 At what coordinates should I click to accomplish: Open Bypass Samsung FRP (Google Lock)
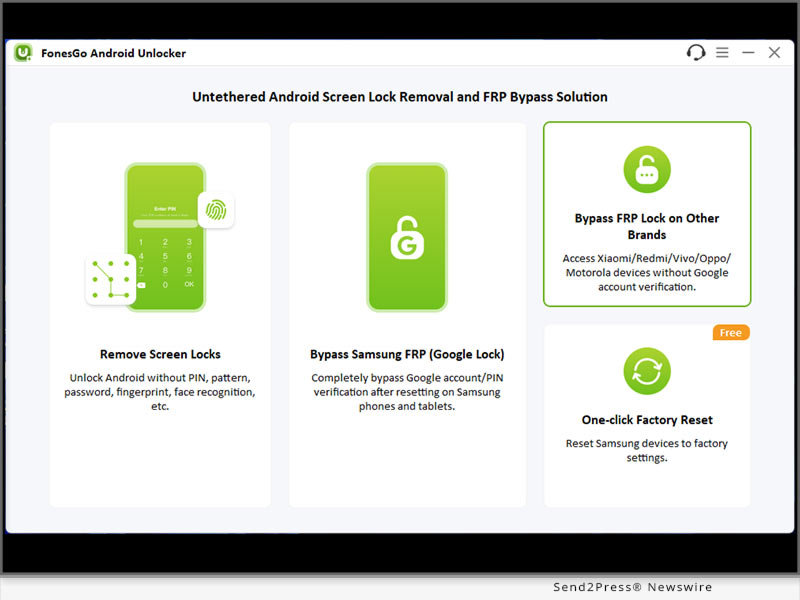(407, 354)
